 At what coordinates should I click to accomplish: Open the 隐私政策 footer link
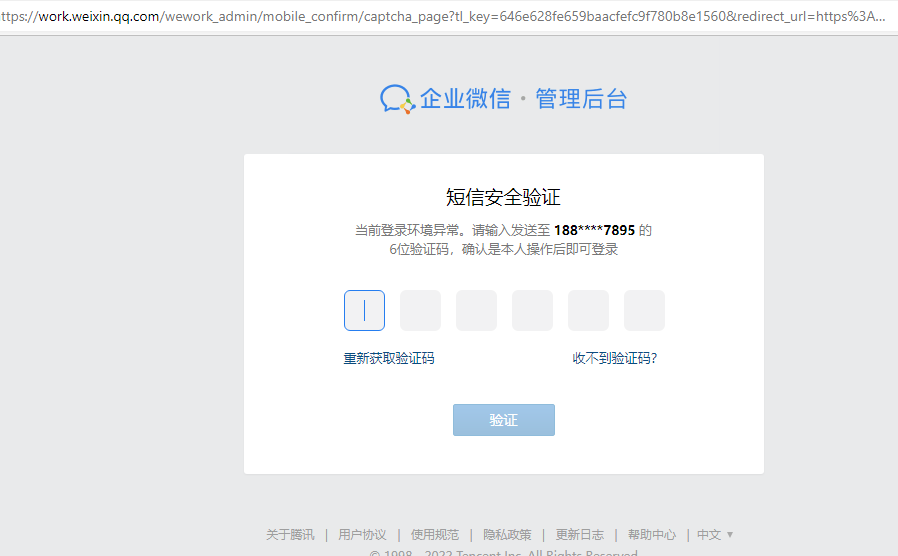pos(507,535)
